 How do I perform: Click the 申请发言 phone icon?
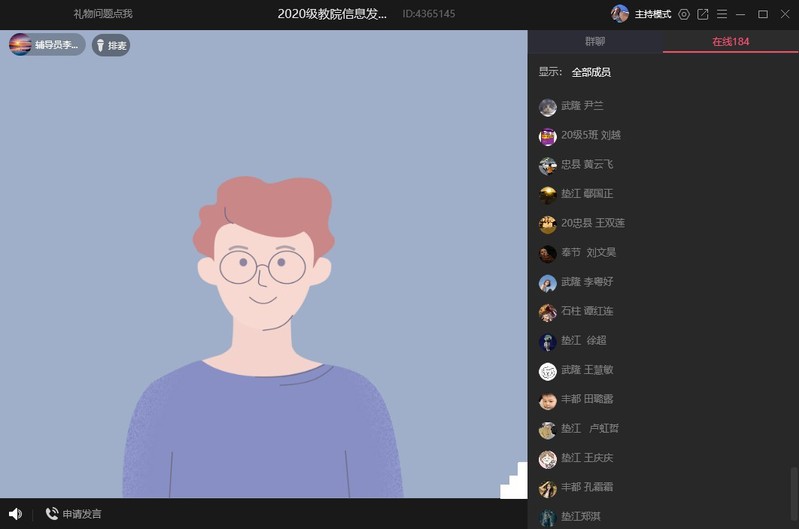[52, 514]
